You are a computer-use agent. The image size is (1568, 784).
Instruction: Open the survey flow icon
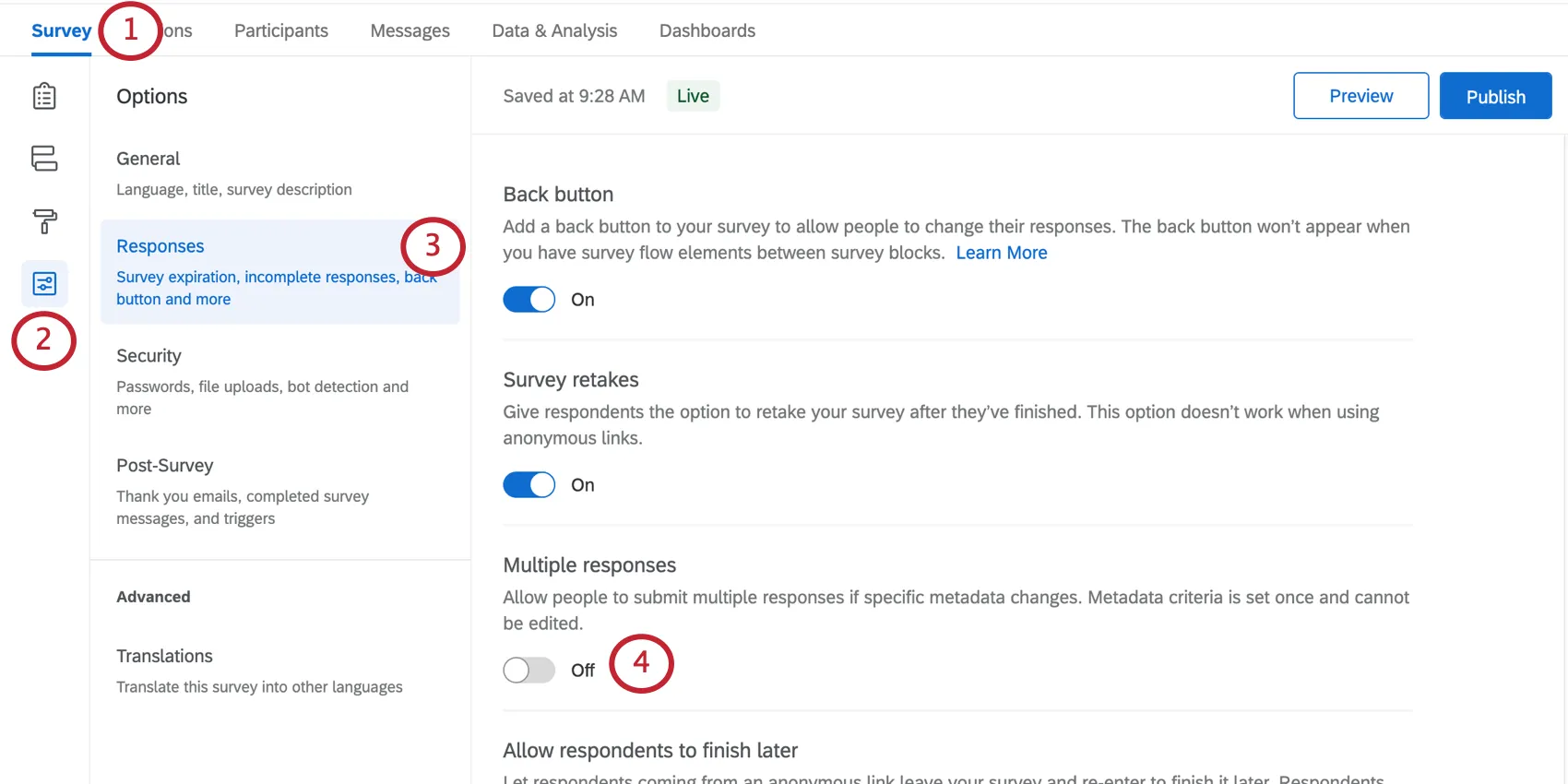pos(44,159)
